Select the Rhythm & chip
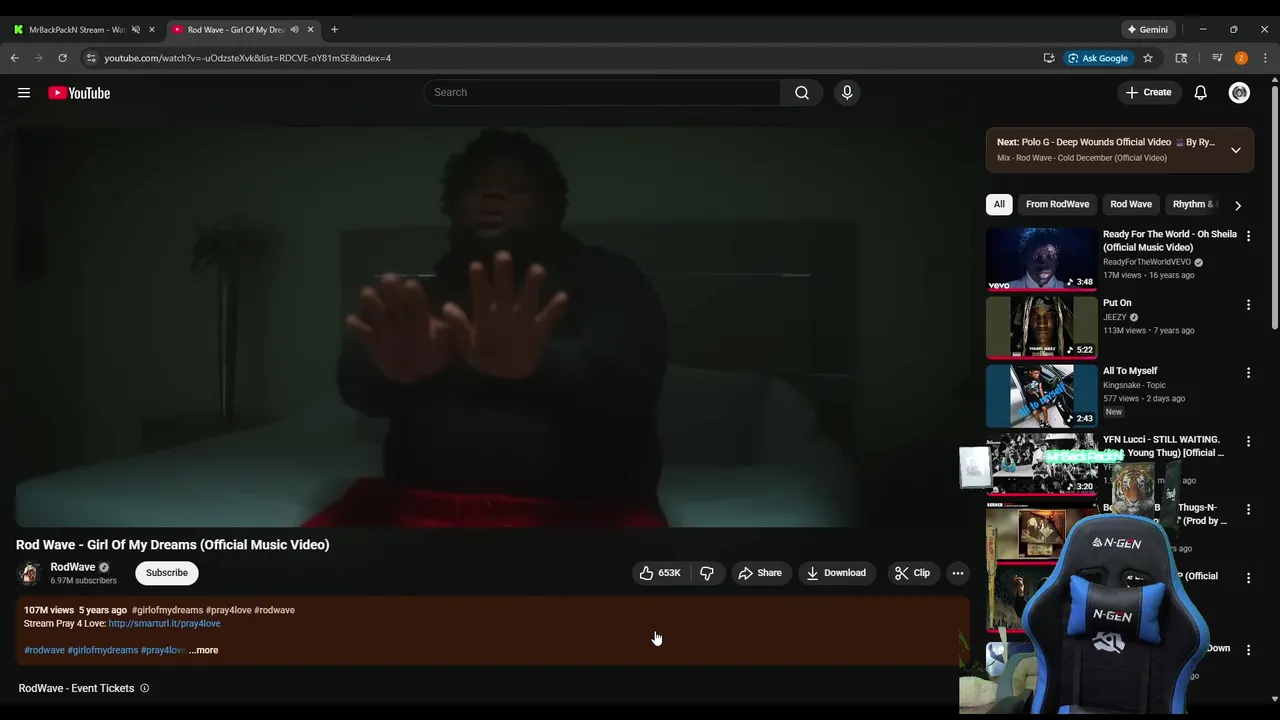1280x720 pixels. click(x=1193, y=204)
